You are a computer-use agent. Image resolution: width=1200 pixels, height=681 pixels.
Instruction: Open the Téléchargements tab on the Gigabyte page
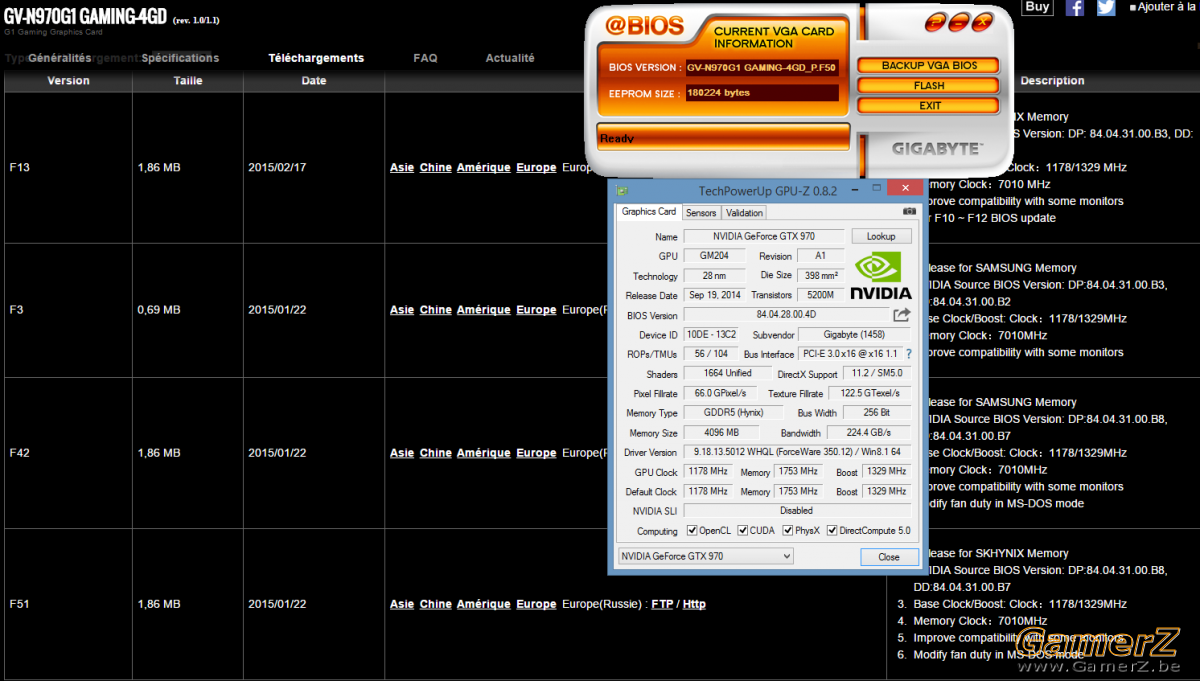tap(316, 58)
